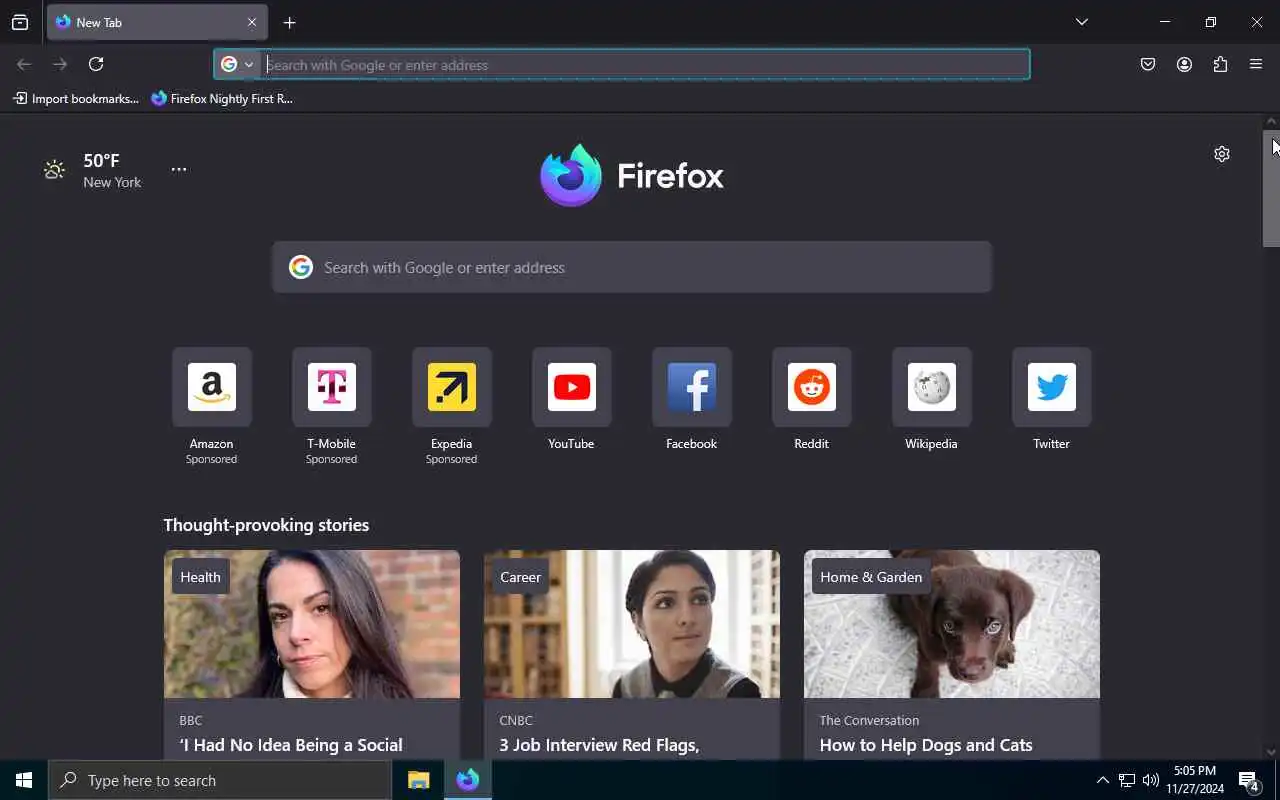Image resolution: width=1280 pixels, height=800 pixels.
Task: Open the weather widget for New York
Action: (x=93, y=170)
